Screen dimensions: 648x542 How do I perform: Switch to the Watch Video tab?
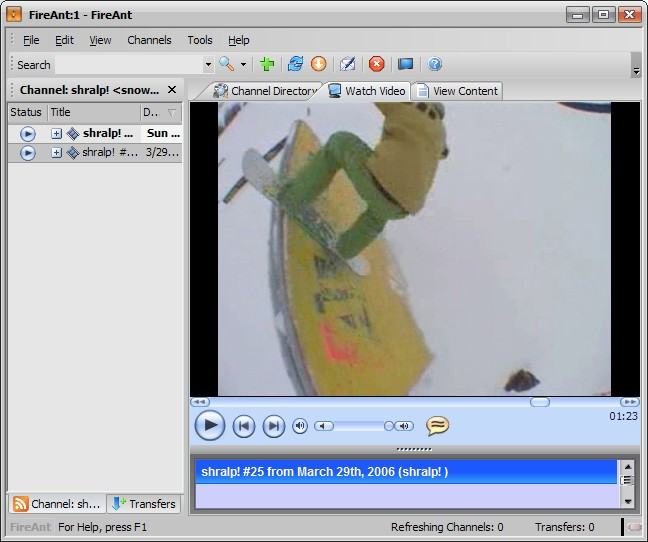click(367, 91)
